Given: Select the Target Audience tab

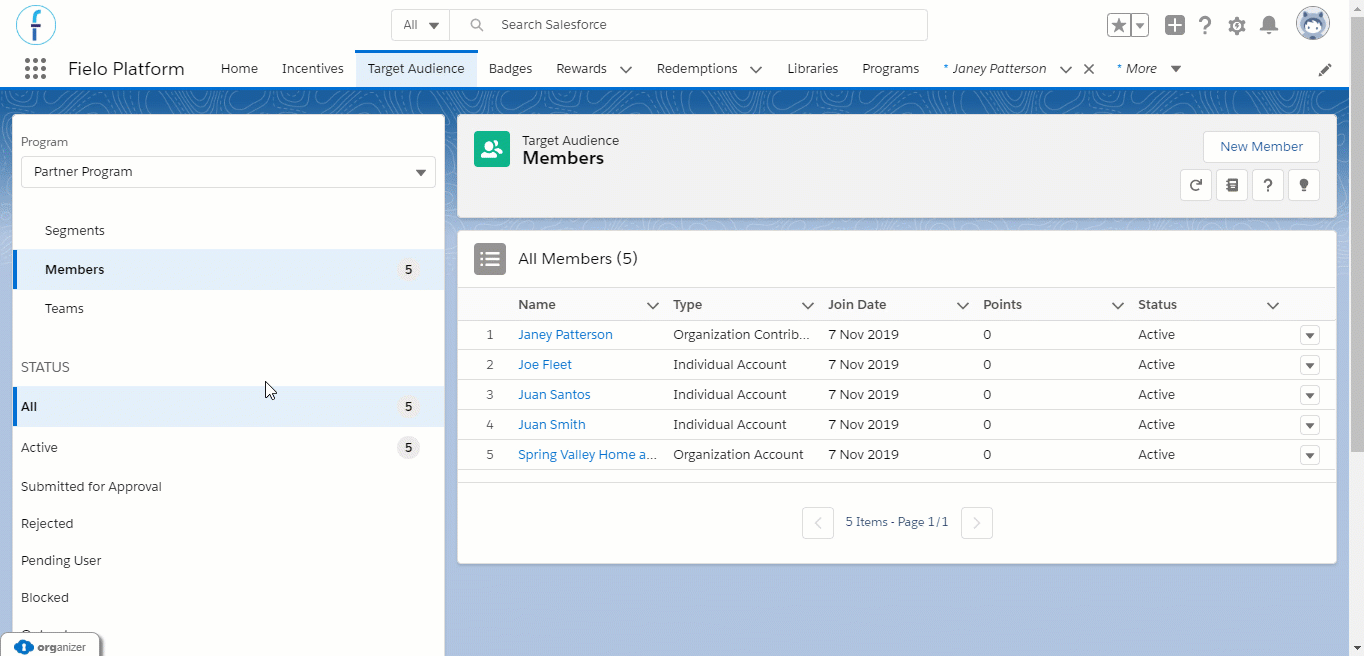Looking at the screenshot, I should pos(416,69).
